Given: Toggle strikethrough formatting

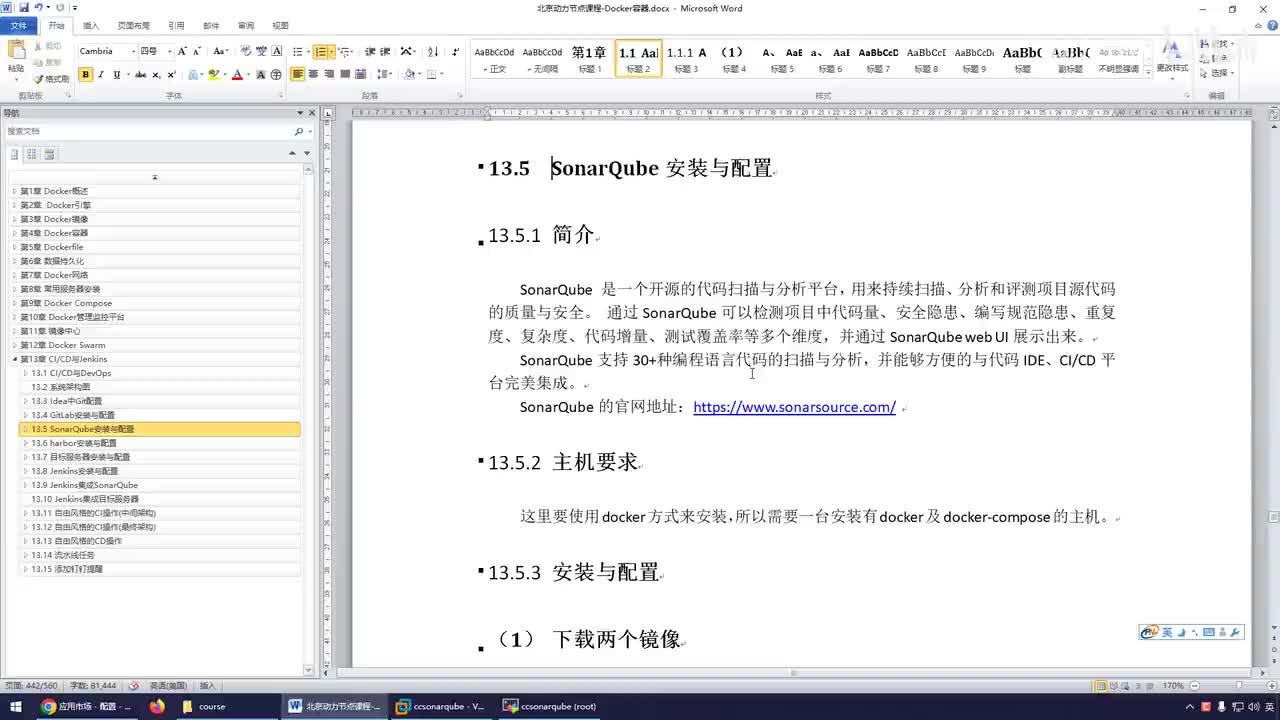Looking at the screenshot, I should coord(140,75).
